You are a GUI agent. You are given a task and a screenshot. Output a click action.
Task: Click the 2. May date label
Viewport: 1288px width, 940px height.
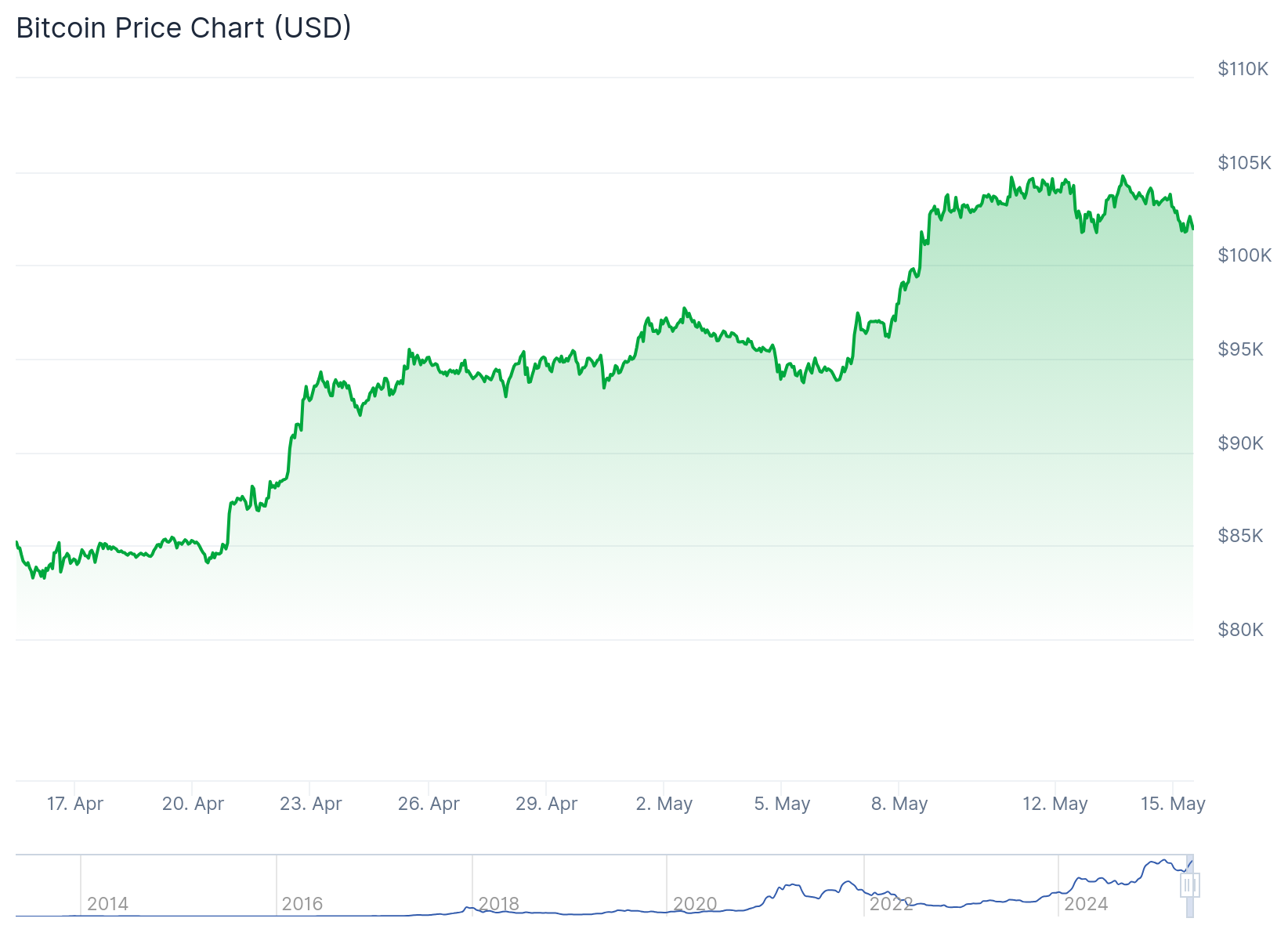coord(664,804)
